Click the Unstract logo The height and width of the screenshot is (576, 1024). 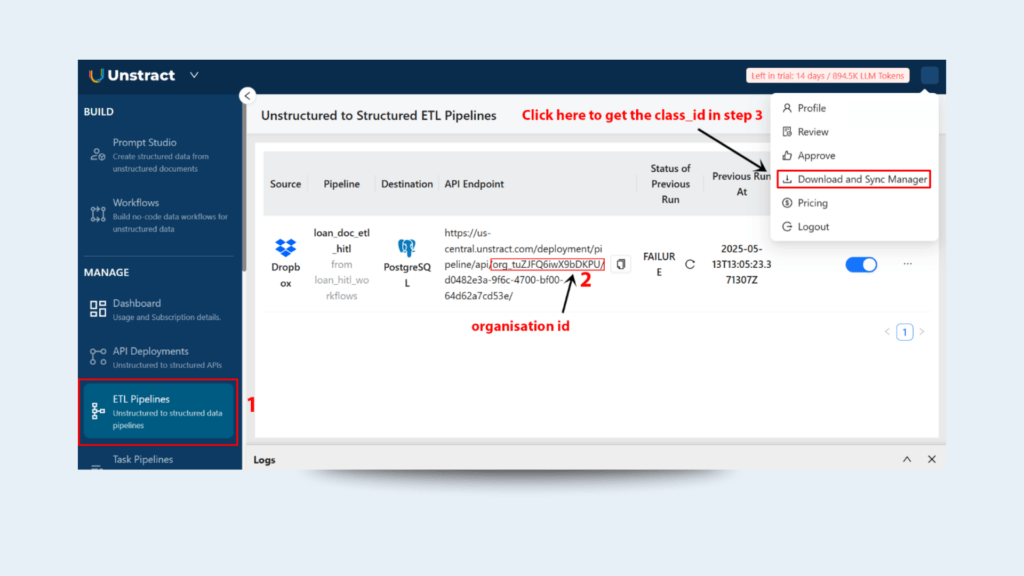point(132,76)
